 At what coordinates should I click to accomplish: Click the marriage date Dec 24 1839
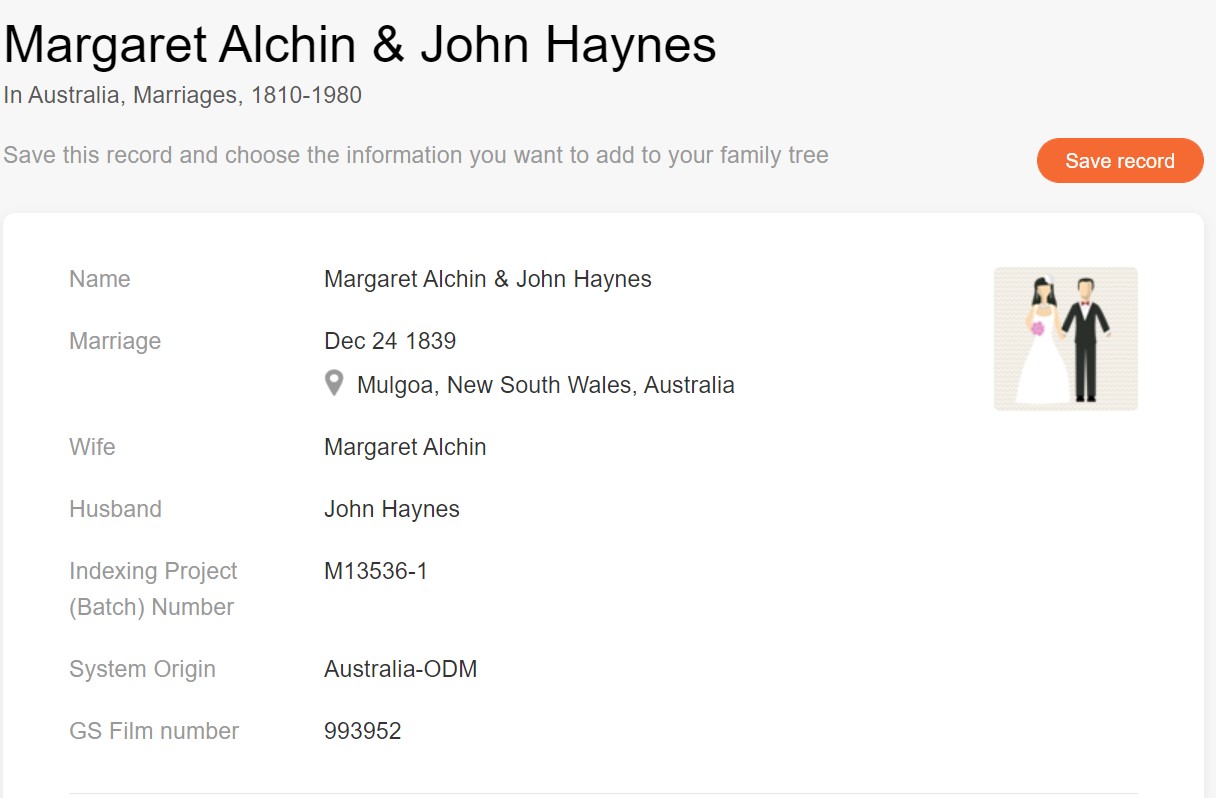click(390, 341)
